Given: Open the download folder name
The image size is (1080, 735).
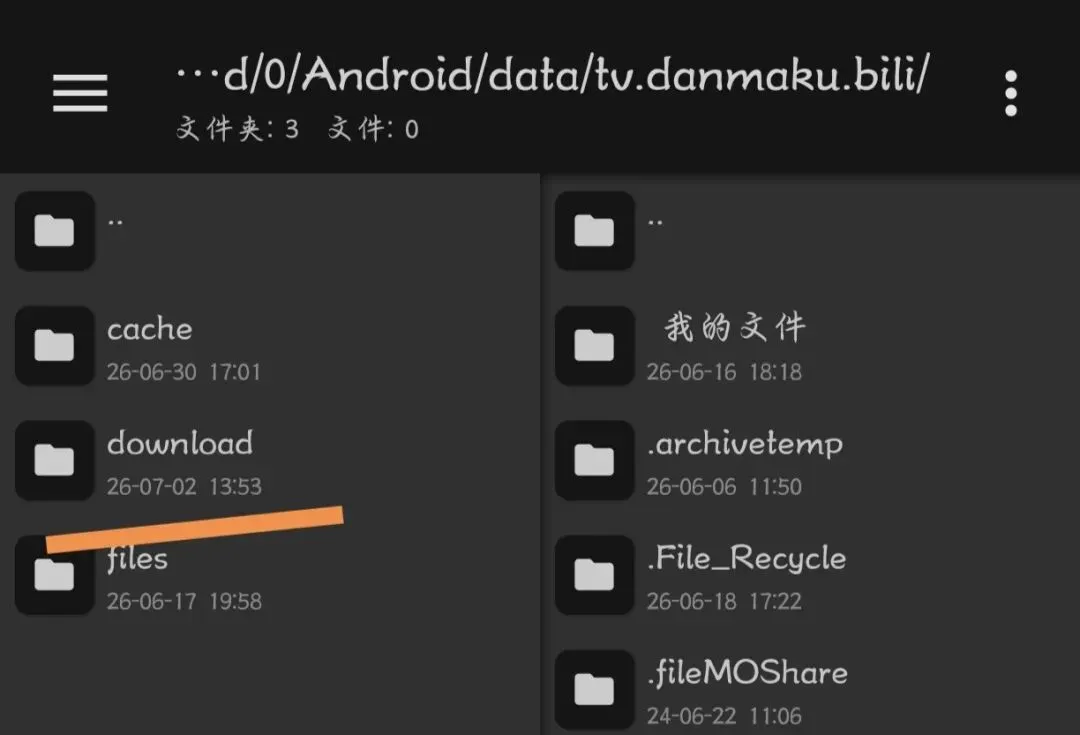Looking at the screenshot, I should (180, 443).
